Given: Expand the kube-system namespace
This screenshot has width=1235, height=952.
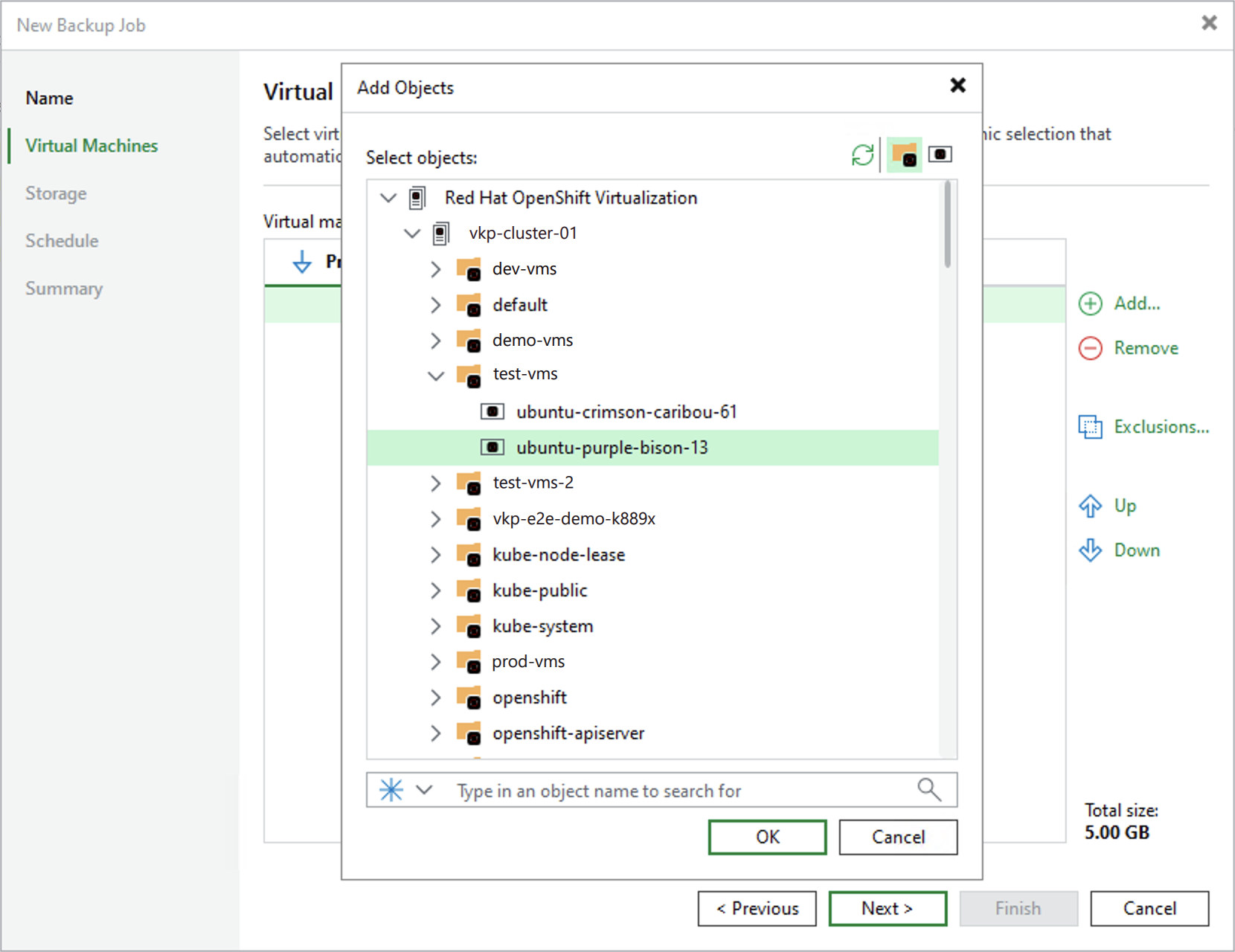Looking at the screenshot, I should click(x=436, y=626).
